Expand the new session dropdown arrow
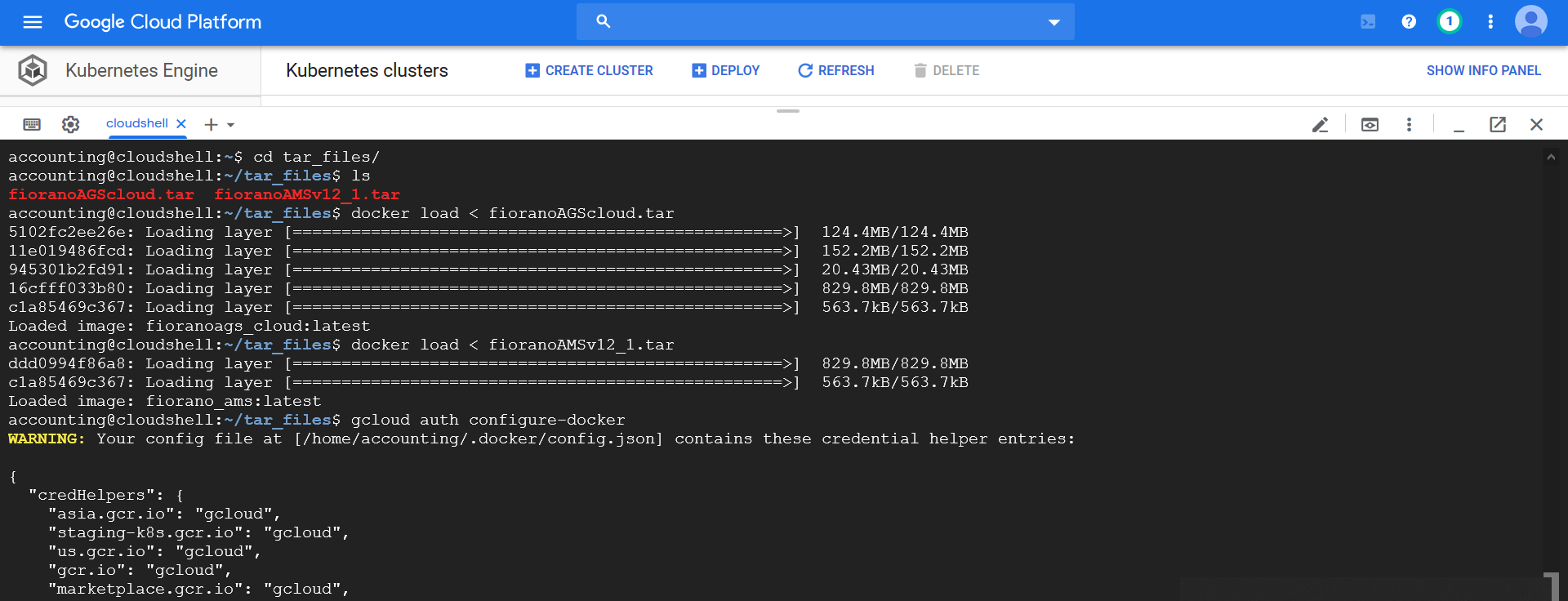This screenshot has width=1568, height=601. point(231,125)
